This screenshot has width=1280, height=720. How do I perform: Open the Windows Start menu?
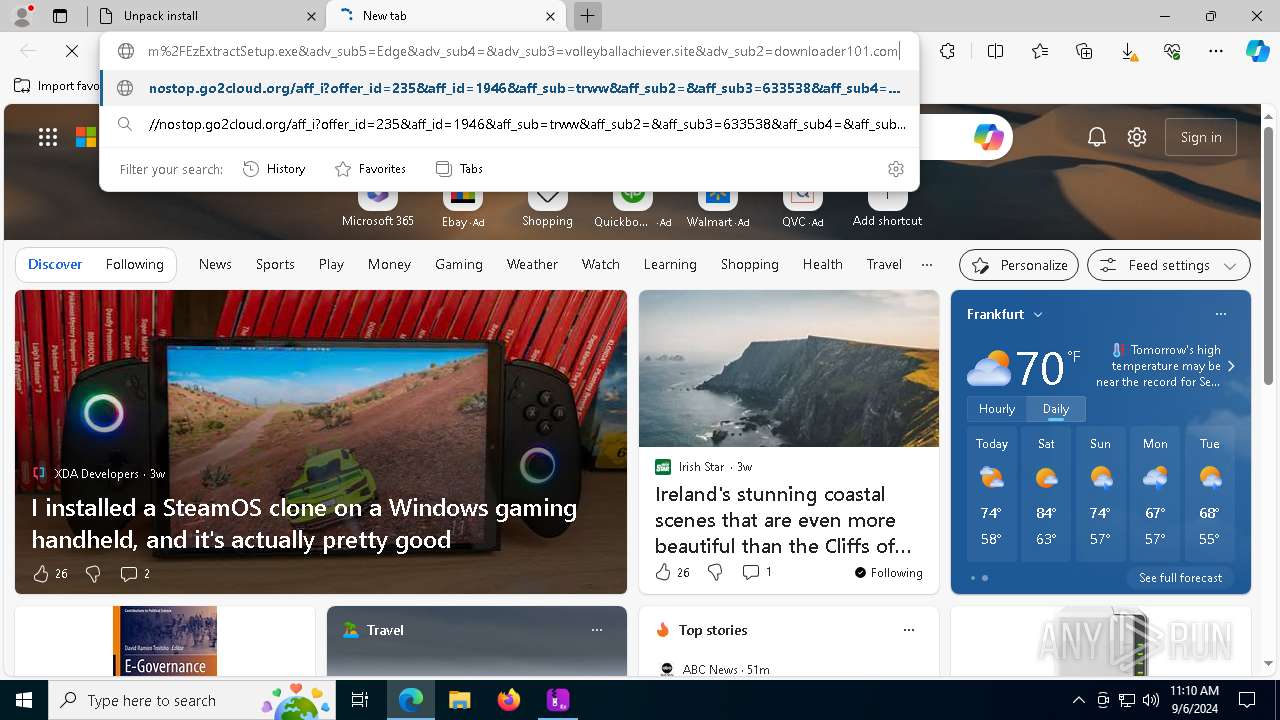click(x=24, y=700)
